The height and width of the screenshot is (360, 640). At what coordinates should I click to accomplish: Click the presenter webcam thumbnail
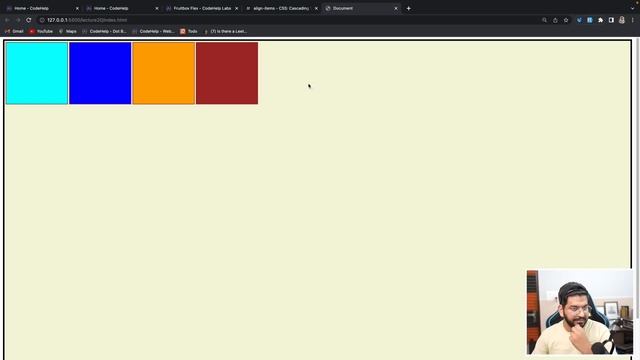click(x=580, y=312)
